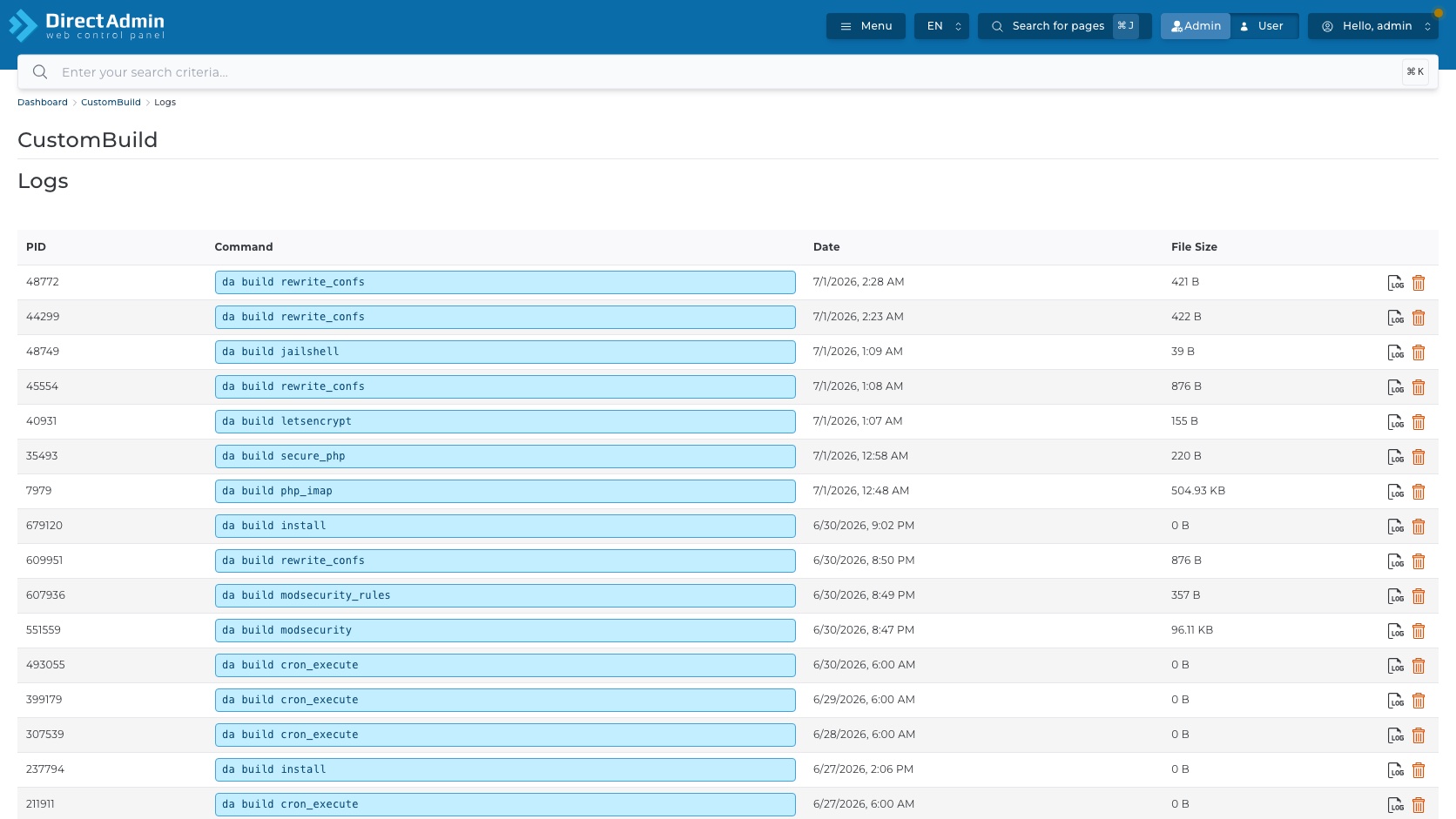Delete log entry for PID 211911
This screenshot has width=1456, height=819.
1419,805
